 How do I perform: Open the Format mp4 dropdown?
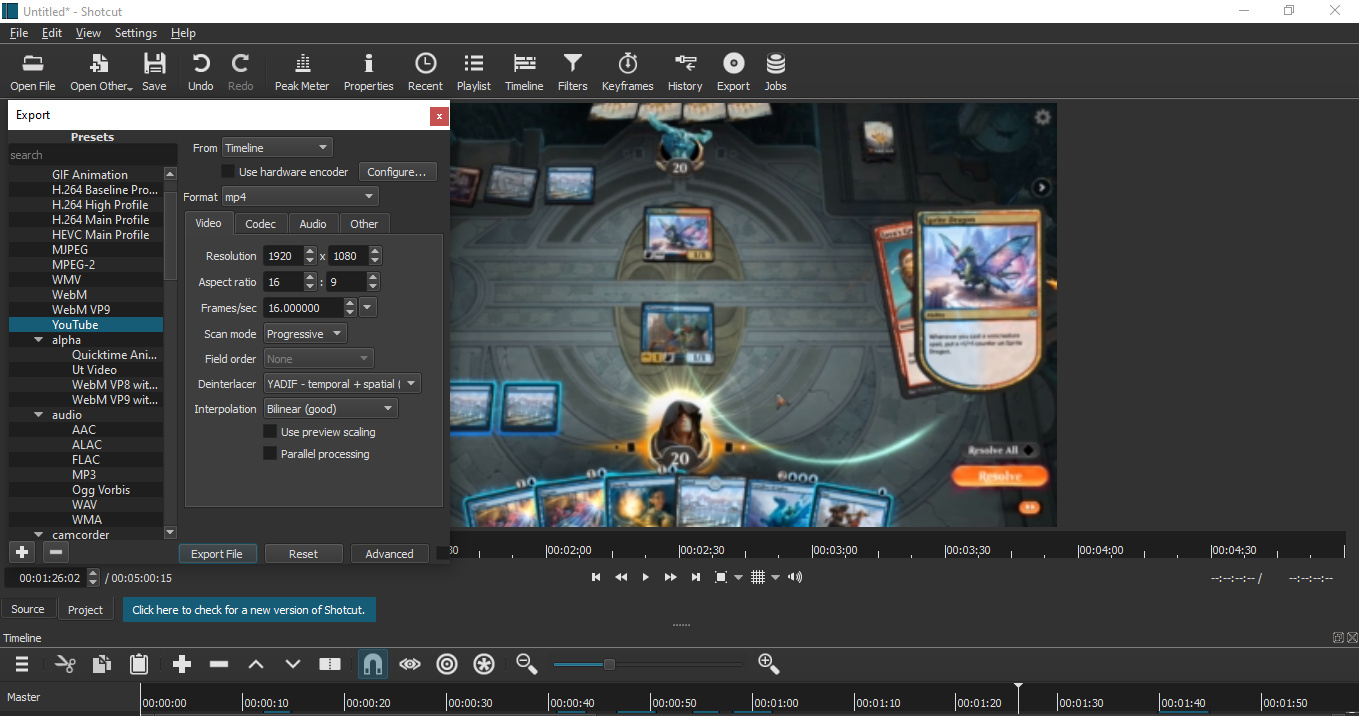pyautogui.click(x=301, y=197)
